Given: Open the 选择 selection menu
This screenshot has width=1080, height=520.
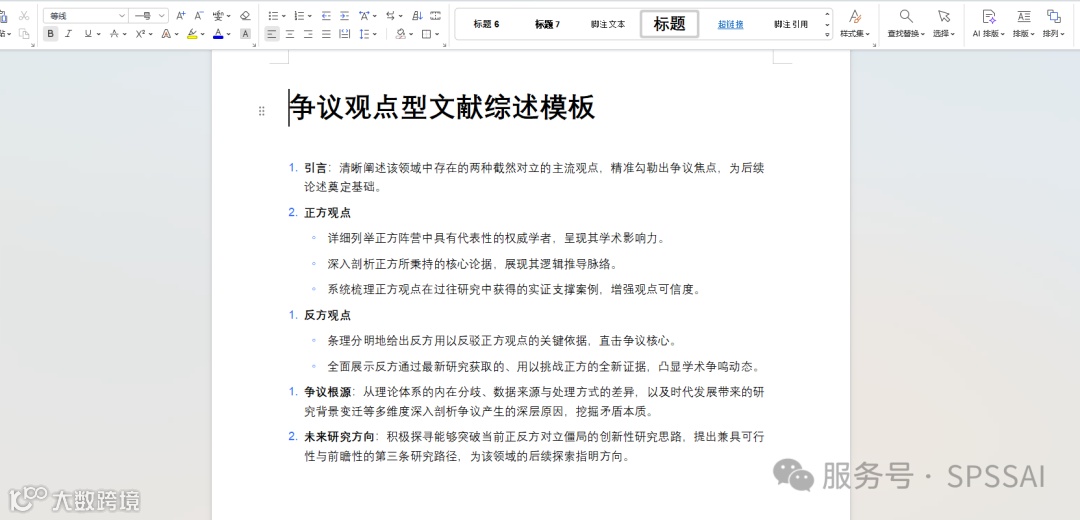Looking at the screenshot, I should [944, 24].
